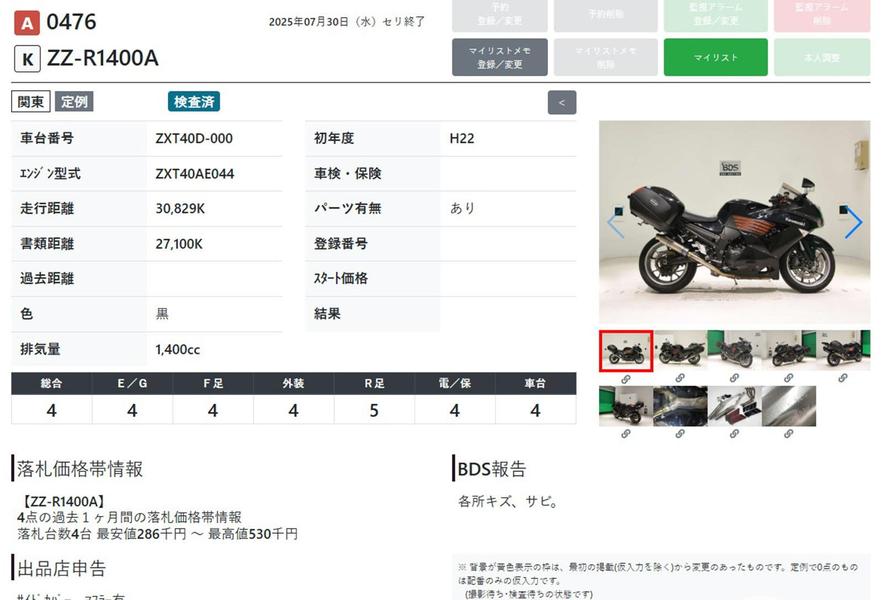The image size is (884, 600).
Task: Click the link icon under the third thumbnail
Action: [734, 378]
